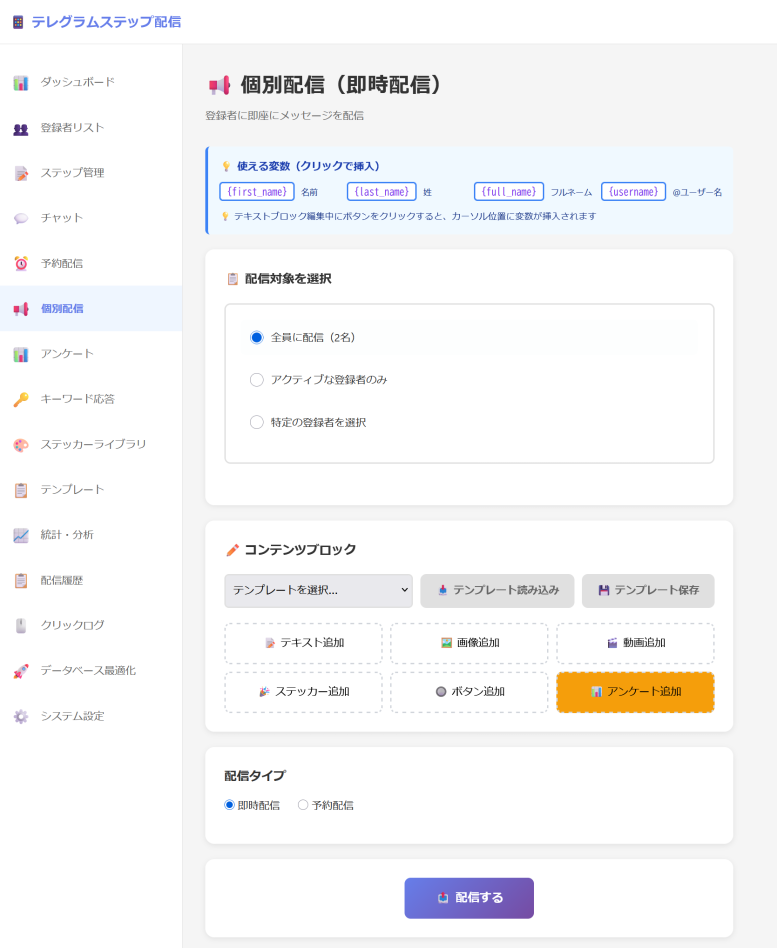
Task: Click the key icon for キーワード応答
Action: [21, 399]
